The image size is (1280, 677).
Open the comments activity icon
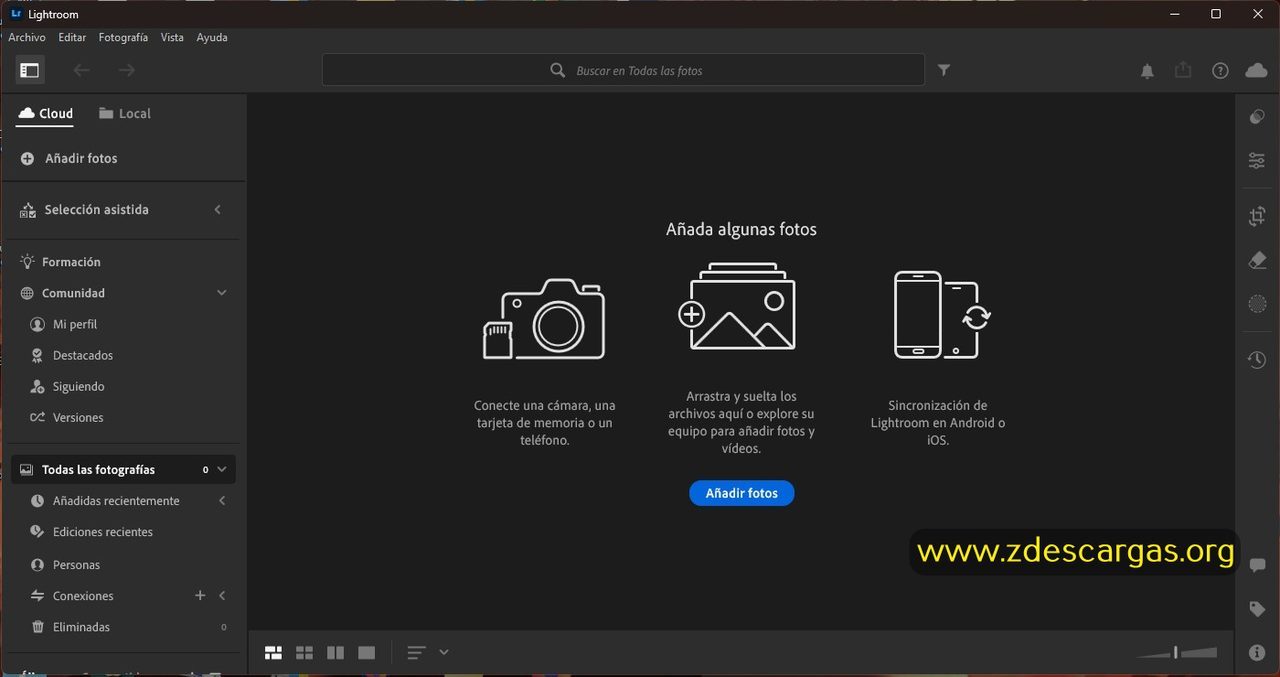1257,566
